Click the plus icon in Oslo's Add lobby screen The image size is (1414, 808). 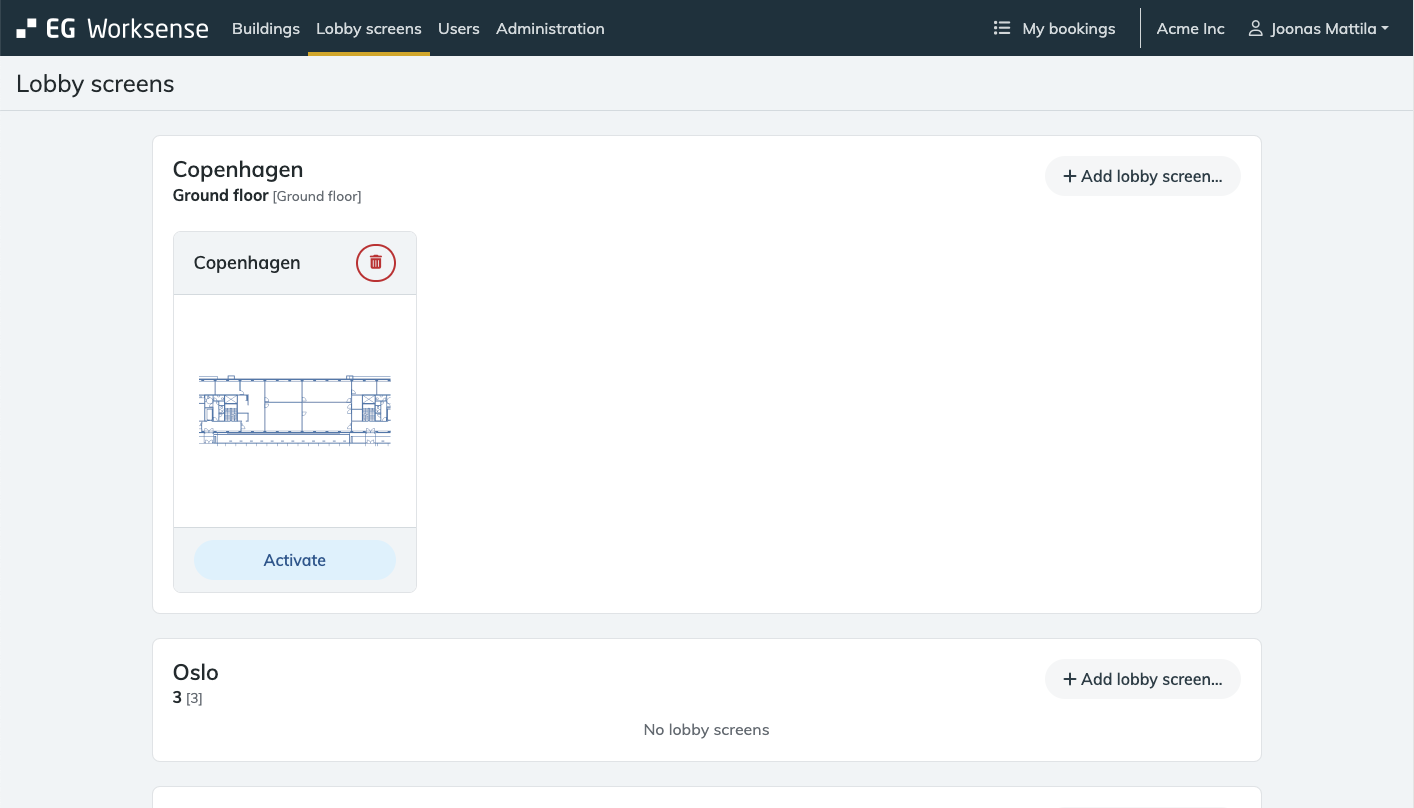(x=1069, y=679)
